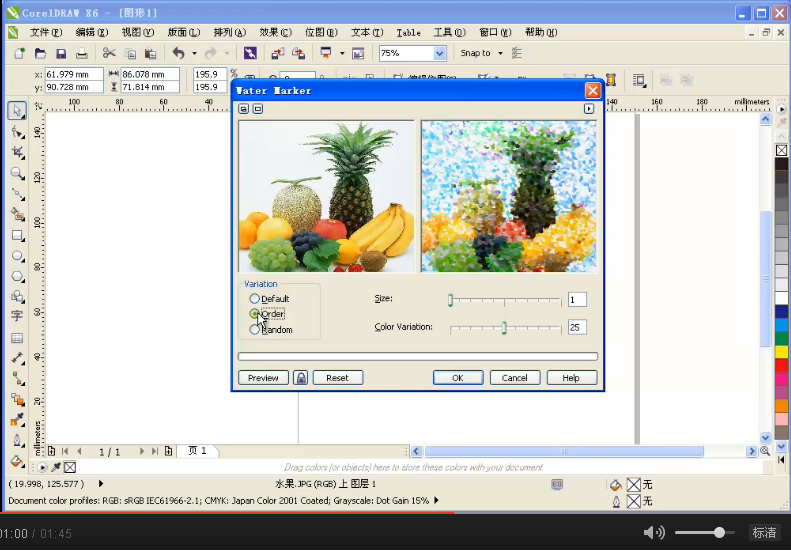Click the Copy toolbar icon
Screen dimensions: 791x551
coord(130,53)
